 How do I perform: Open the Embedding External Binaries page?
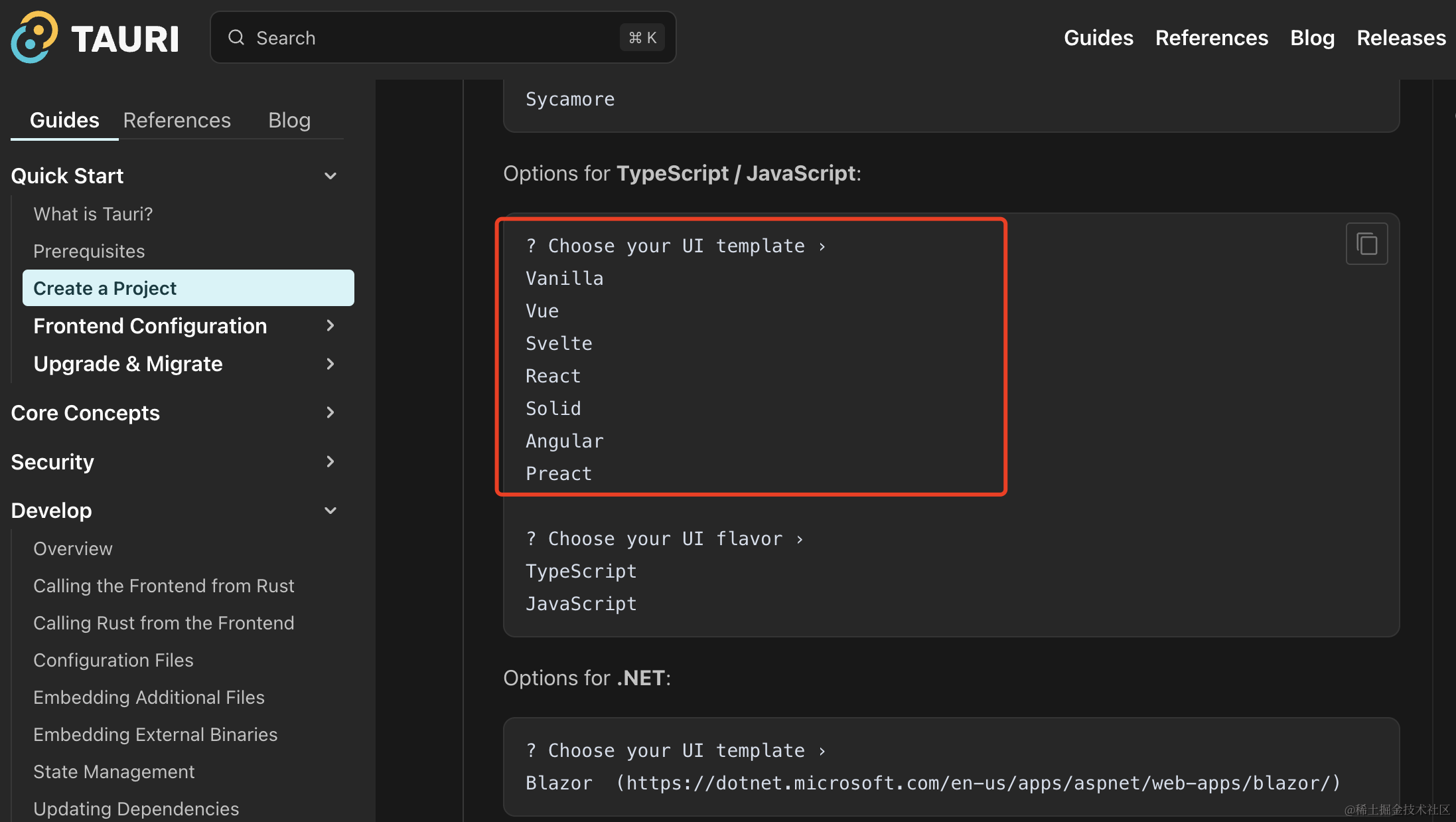pyautogui.click(x=155, y=734)
